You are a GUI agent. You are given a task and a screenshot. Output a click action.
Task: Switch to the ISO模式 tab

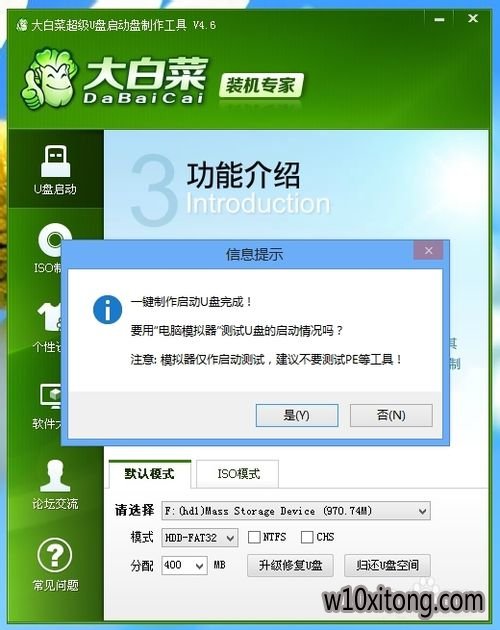coord(238,474)
